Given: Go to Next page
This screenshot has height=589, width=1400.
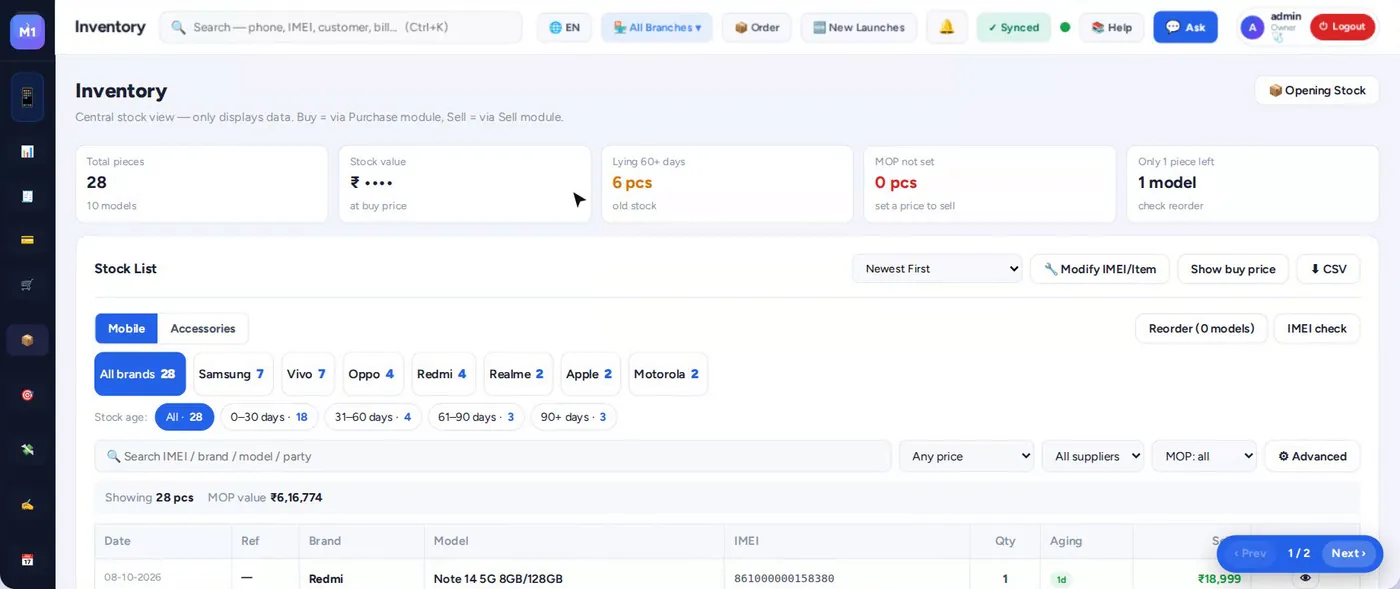Looking at the screenshot, I should [1348, 553].
